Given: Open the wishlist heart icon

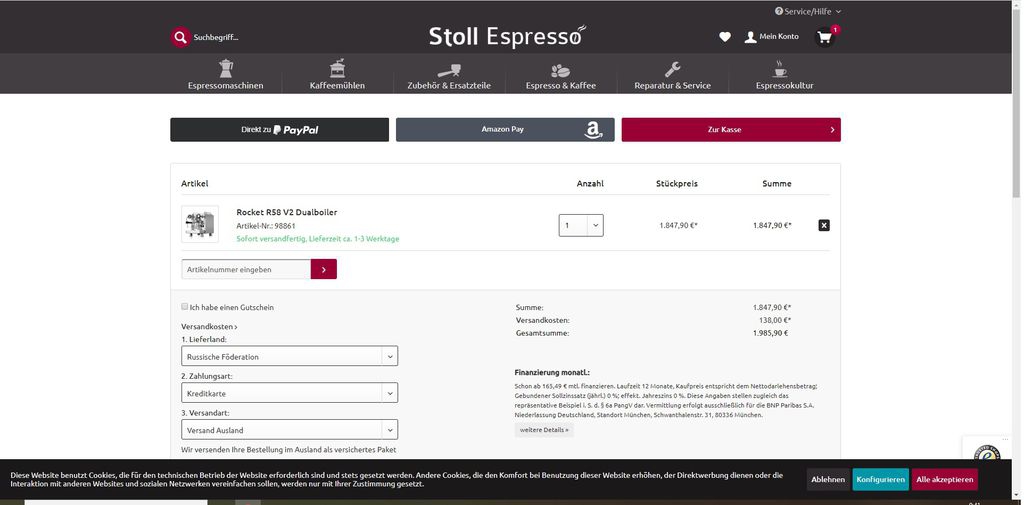Looking at the screenshot, I should tap(725, 37).
